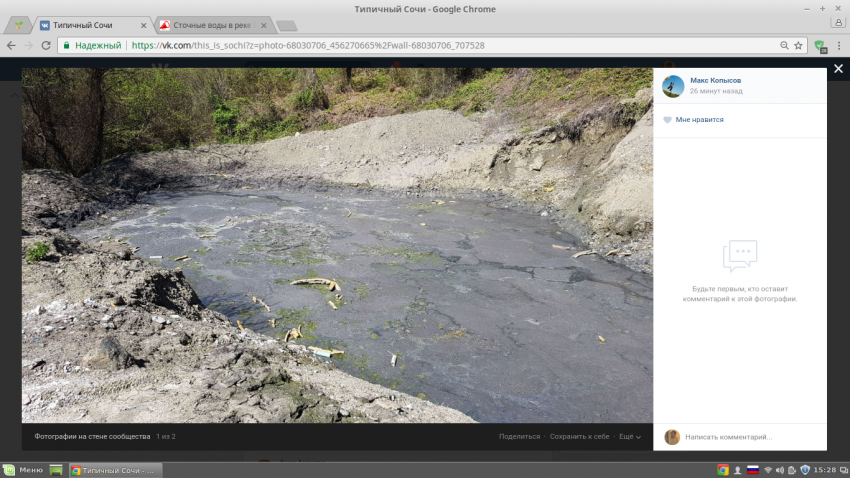Click "Сохранить к себе" to save photo

pos(579,437)
